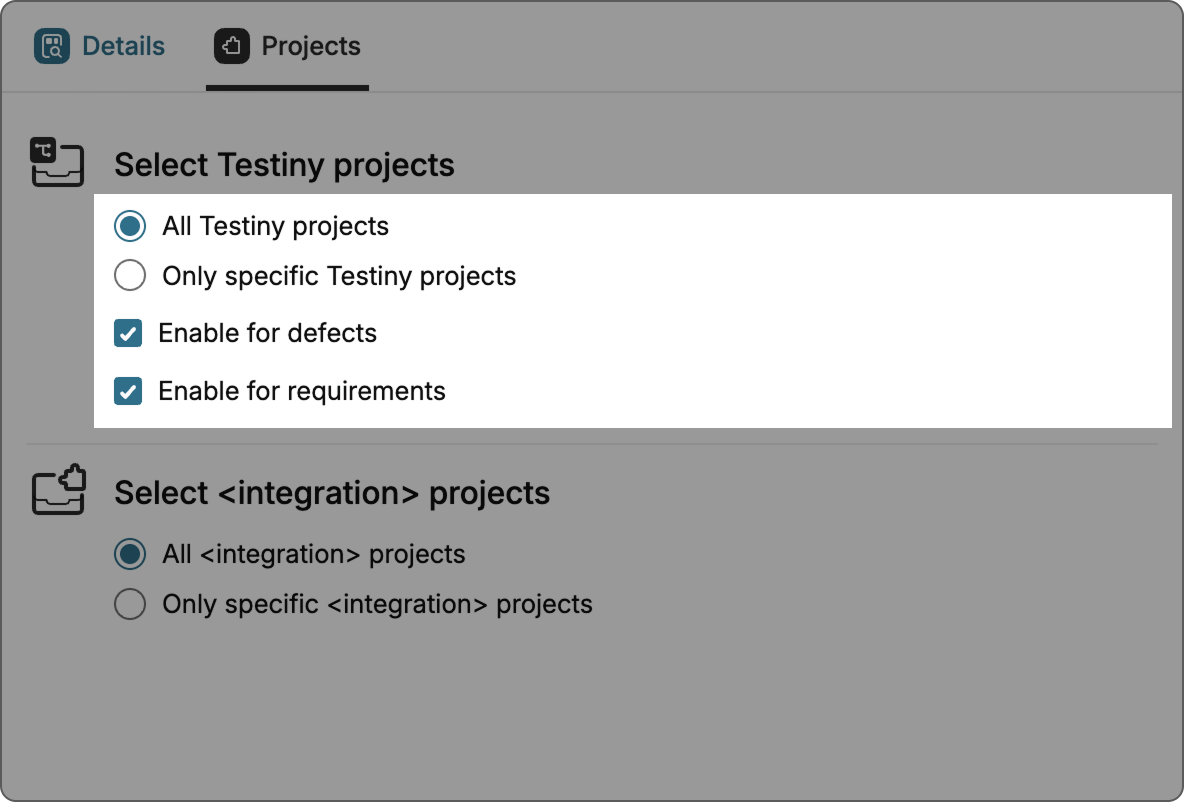Choose Only specific Testiny projects option
Viewport: 1184px width, 802px height.
(130, 275)
